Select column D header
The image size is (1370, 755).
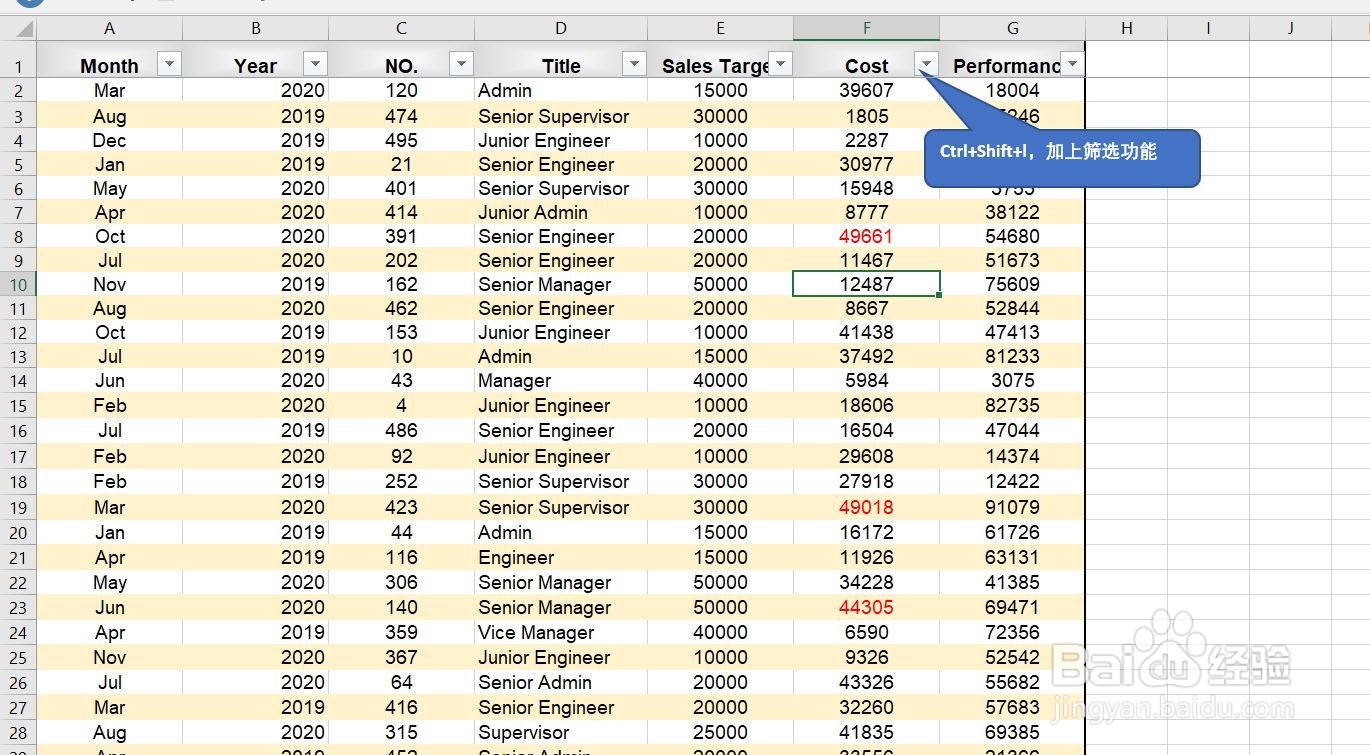tap(561, 28)
